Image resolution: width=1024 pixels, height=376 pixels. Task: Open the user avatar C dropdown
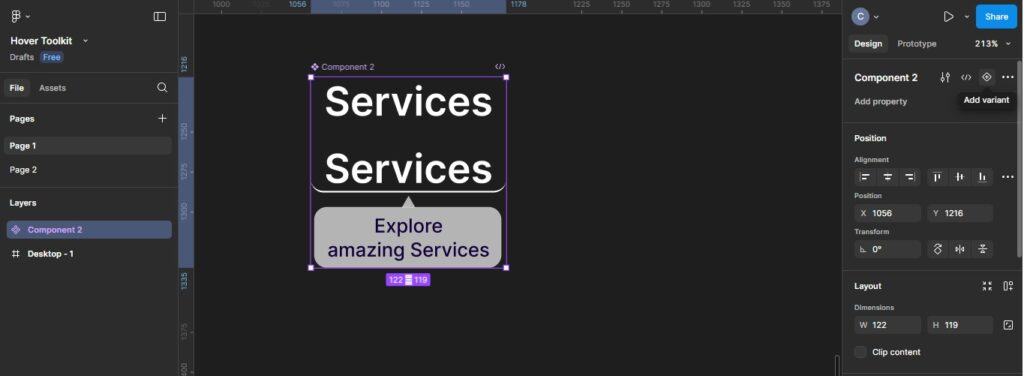tap(865, 17)
